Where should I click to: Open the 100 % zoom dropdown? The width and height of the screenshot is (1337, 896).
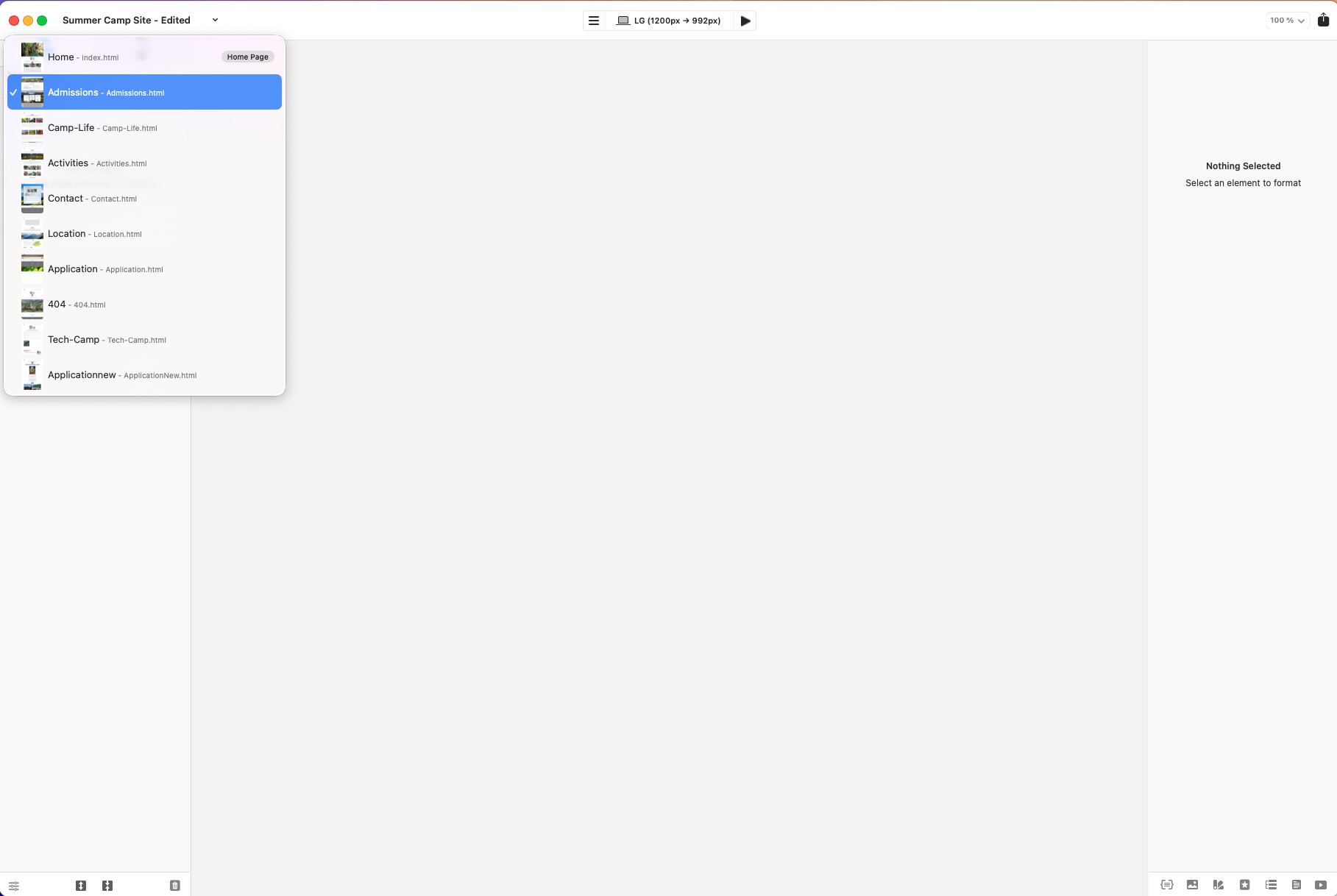click(1287, 21)
